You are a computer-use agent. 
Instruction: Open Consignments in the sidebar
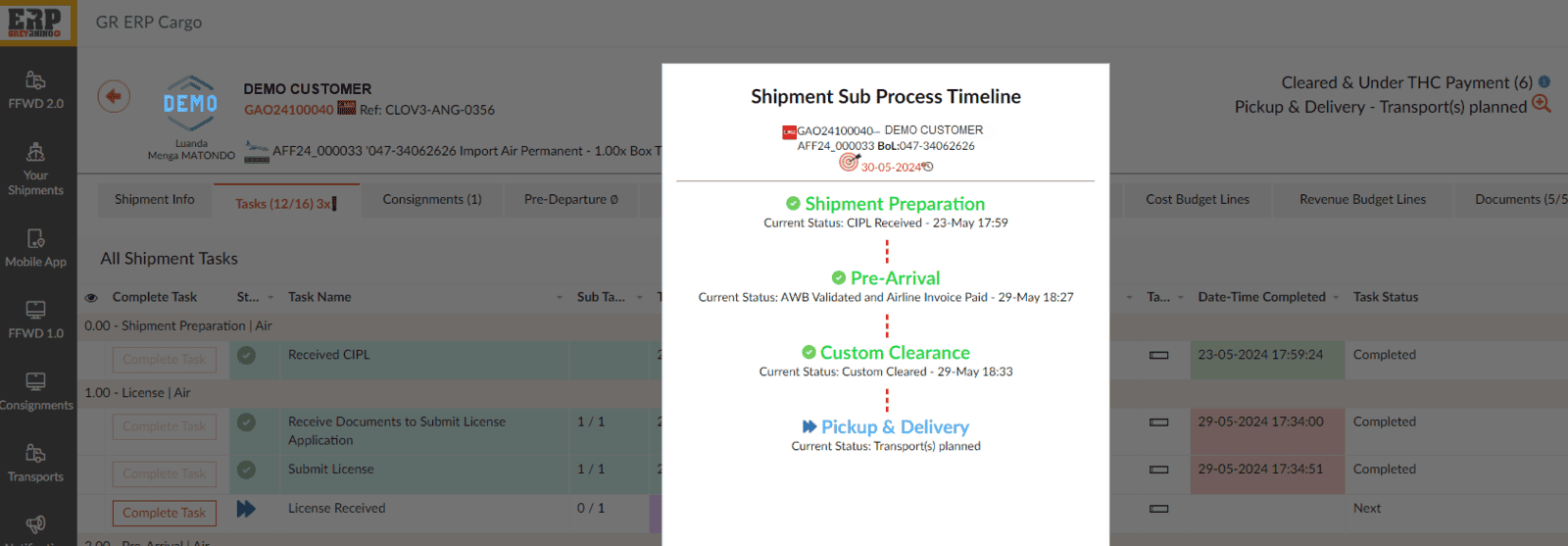(x=36, y=391)
